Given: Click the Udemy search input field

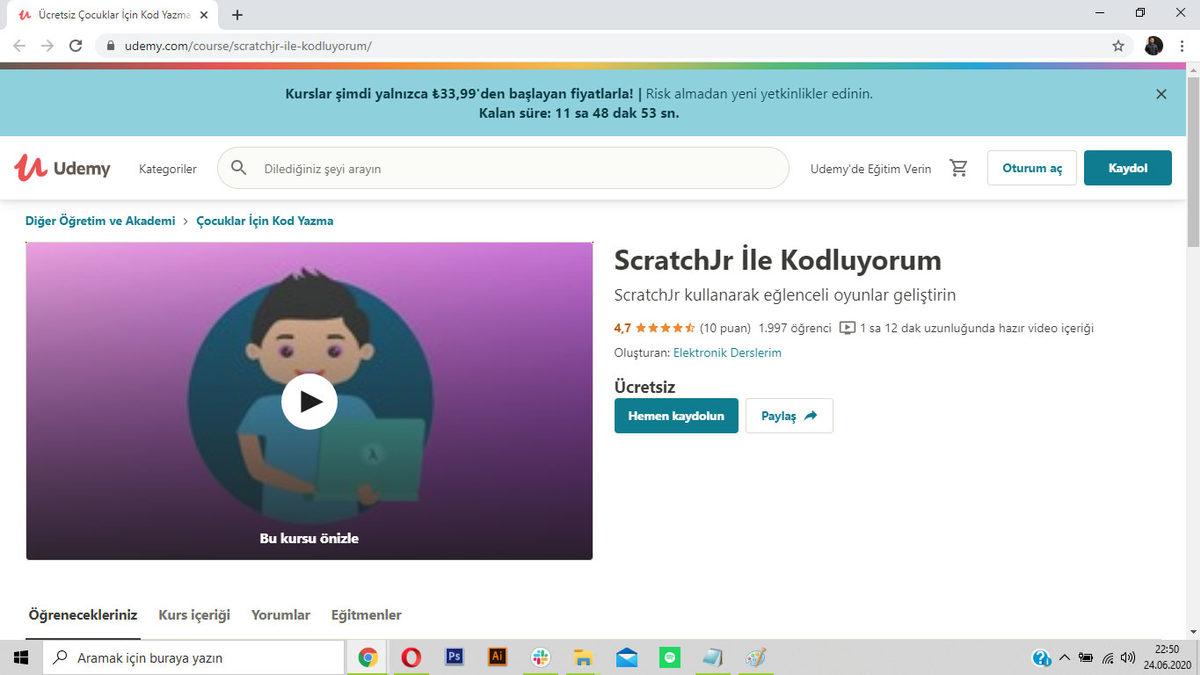Looking at the screenshot, I should 510,169.
